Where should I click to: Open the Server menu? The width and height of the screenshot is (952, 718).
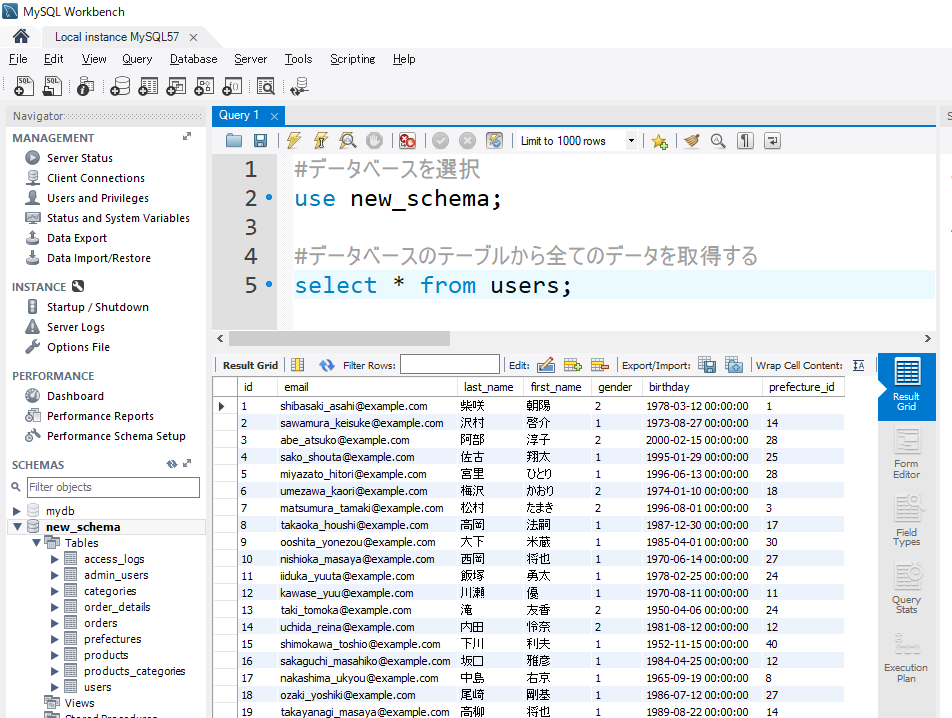coord(250,59)
